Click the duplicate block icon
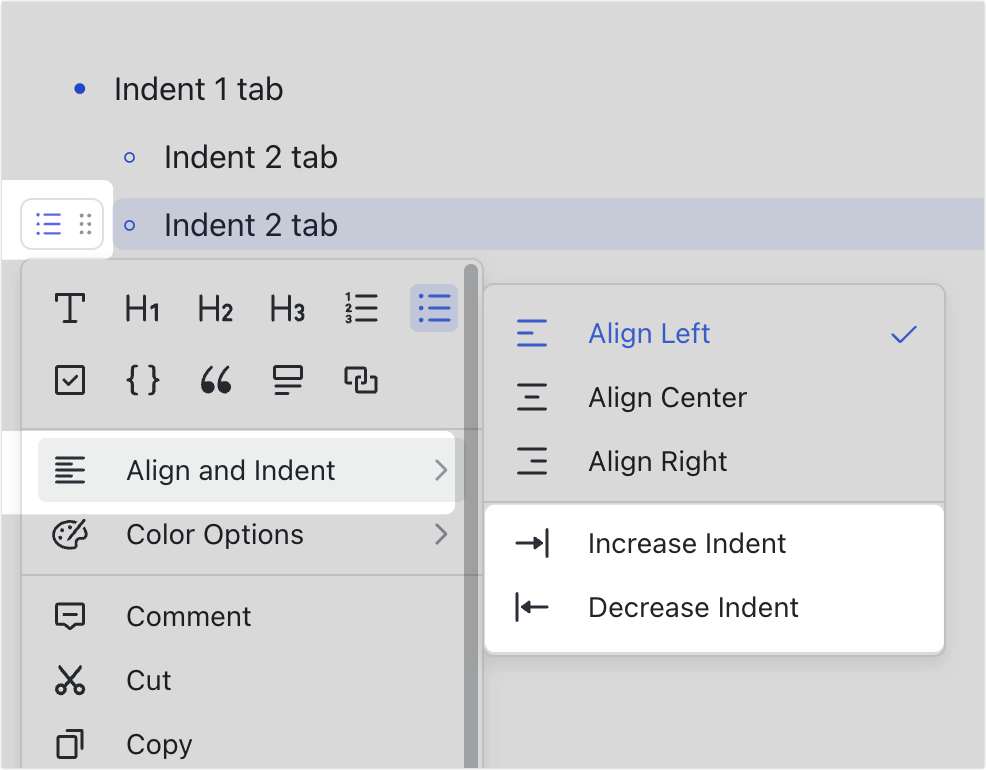The height and width of the screenshot is (770, 986). (x=360, y=380)
